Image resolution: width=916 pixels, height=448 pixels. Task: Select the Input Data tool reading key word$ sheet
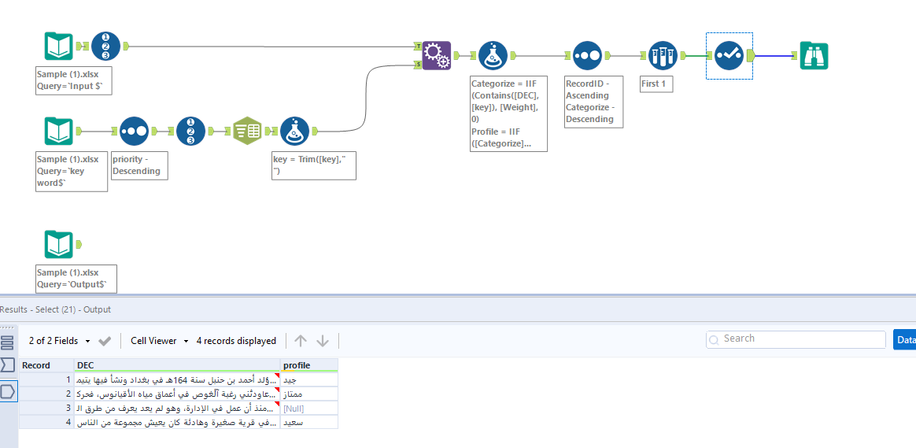[59, 131]
